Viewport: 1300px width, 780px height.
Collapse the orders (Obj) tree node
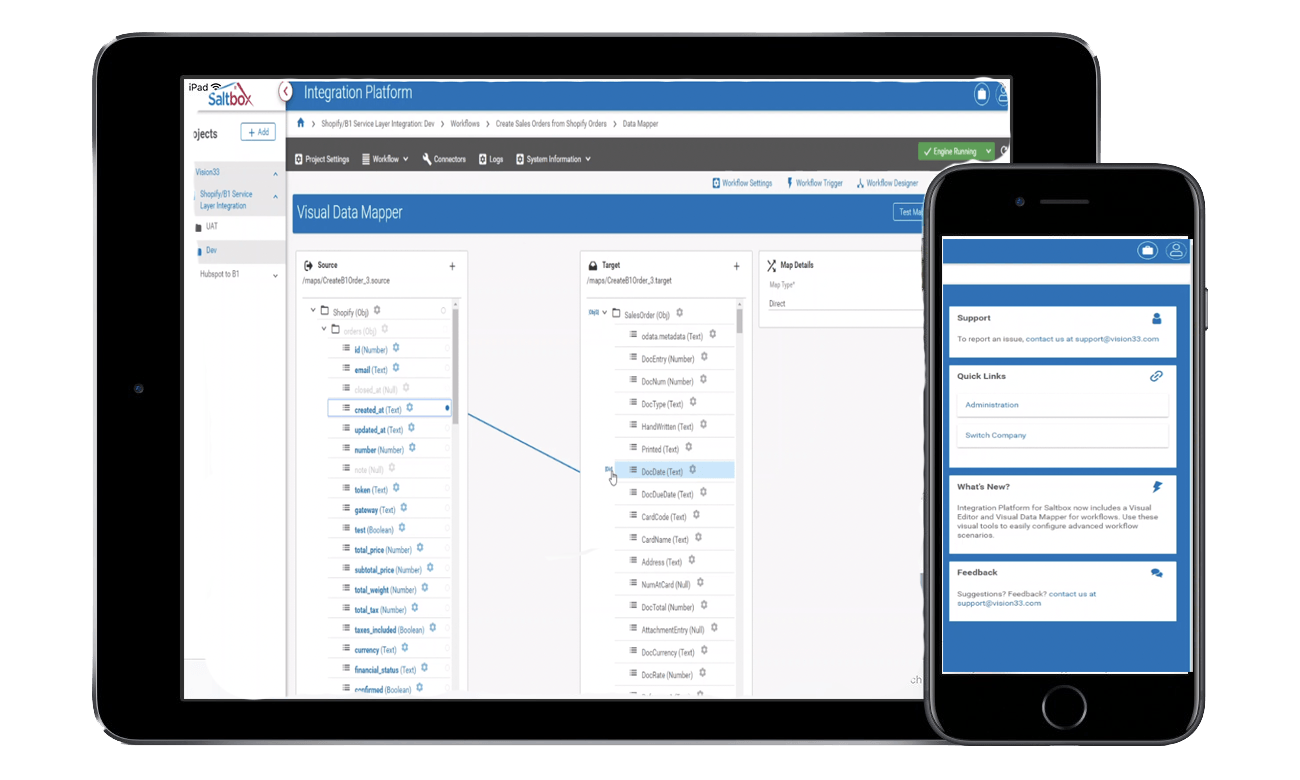(x=324, y=329)
